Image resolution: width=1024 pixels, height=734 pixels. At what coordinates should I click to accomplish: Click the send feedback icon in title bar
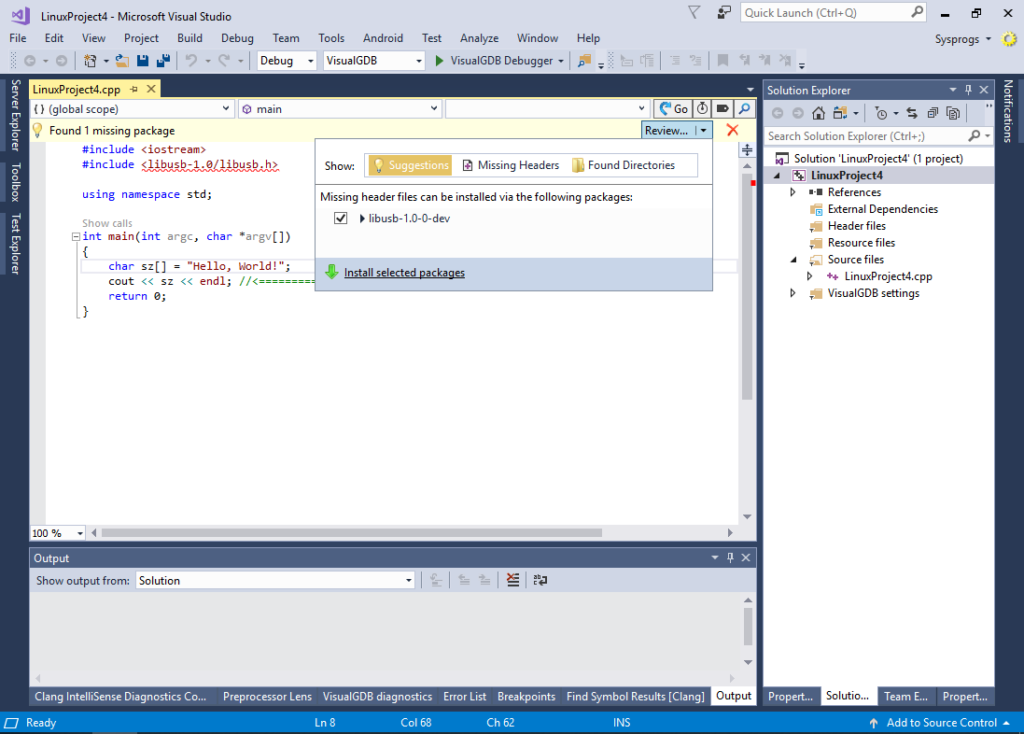[724, 13]
